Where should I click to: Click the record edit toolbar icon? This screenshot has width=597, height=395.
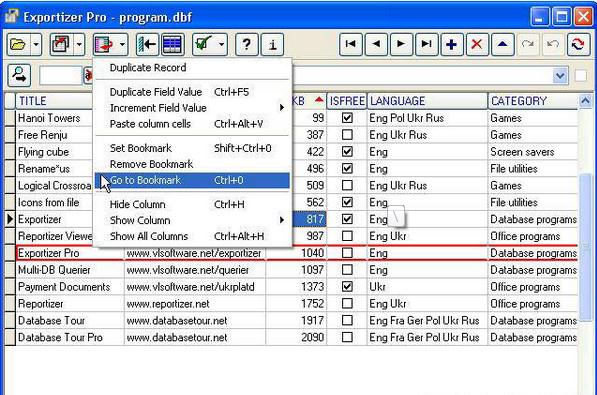pyautogui.click(x=104, y=45)
